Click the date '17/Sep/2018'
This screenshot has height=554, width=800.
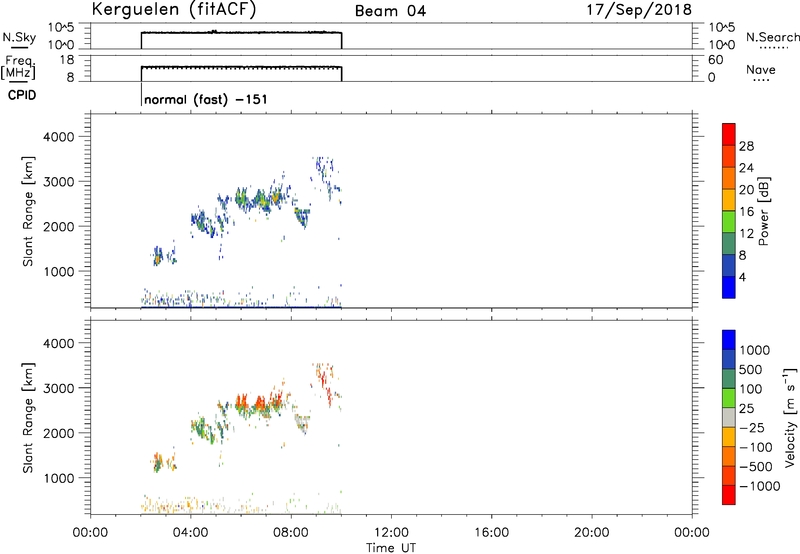tap(639, 10)
